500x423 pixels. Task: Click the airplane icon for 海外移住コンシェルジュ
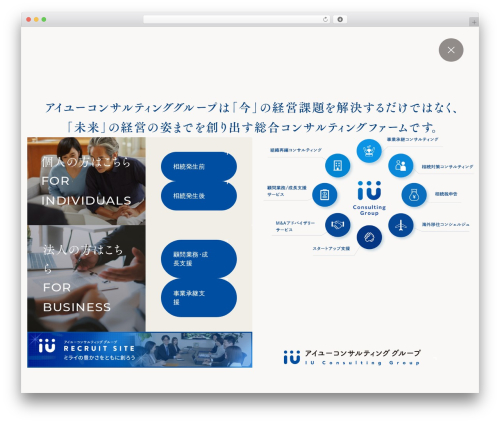tap(400, 225)
